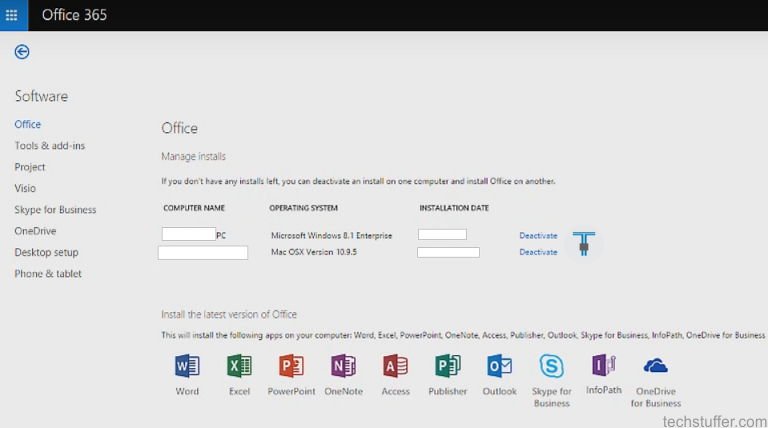Viewport: 768px width, 428px height.
Task: Click the OneNote label under its icon
Action: click(343, 391)
